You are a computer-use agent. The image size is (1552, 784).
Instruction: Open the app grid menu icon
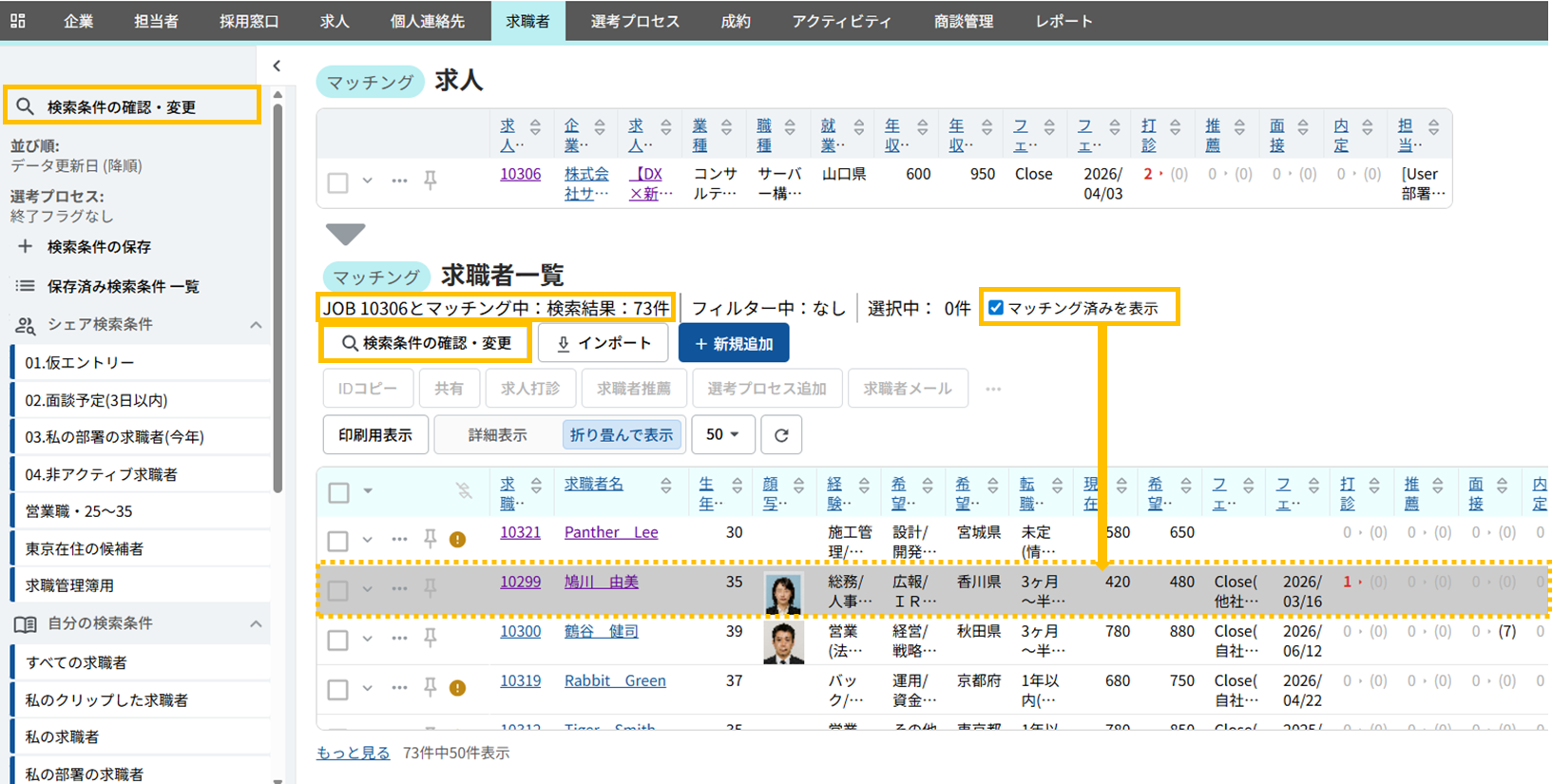click(18, 21)
